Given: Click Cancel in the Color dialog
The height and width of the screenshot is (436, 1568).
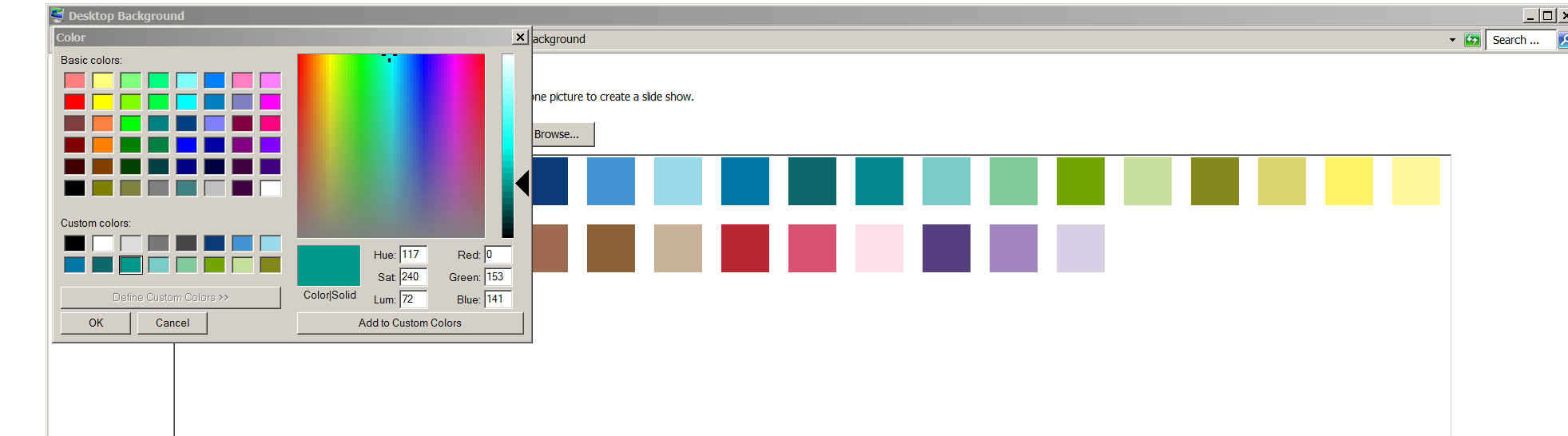Looking at the screenshot, I should tap(173, 323).
